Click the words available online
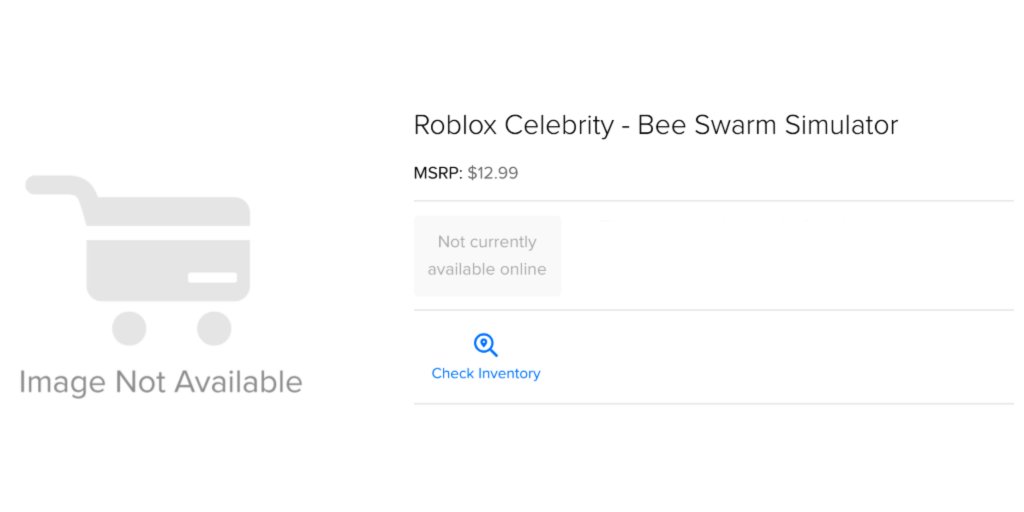1024x512 pixels. coord(487,269)
